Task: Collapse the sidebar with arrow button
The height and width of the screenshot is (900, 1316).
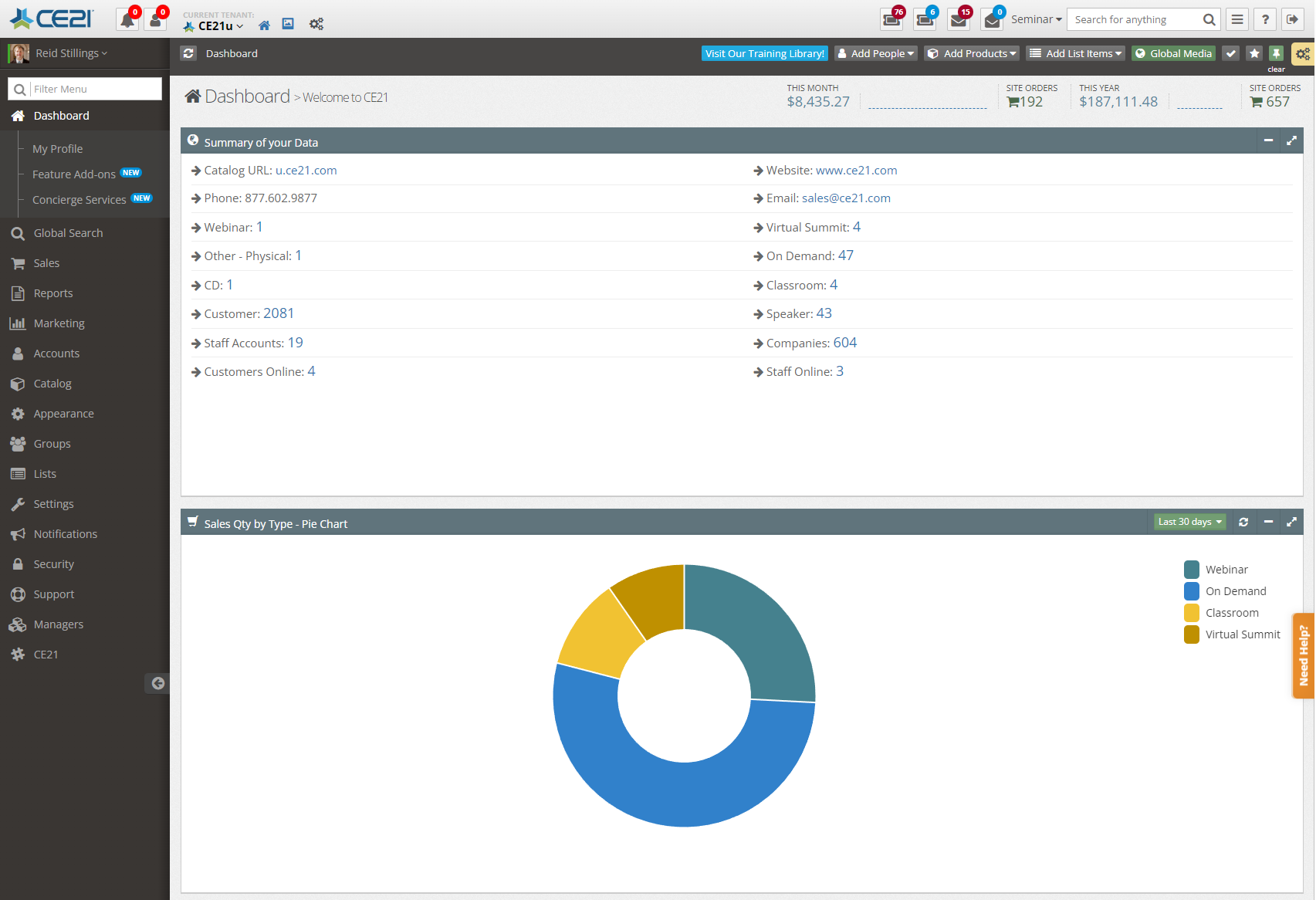Action: tap(157, 683)
